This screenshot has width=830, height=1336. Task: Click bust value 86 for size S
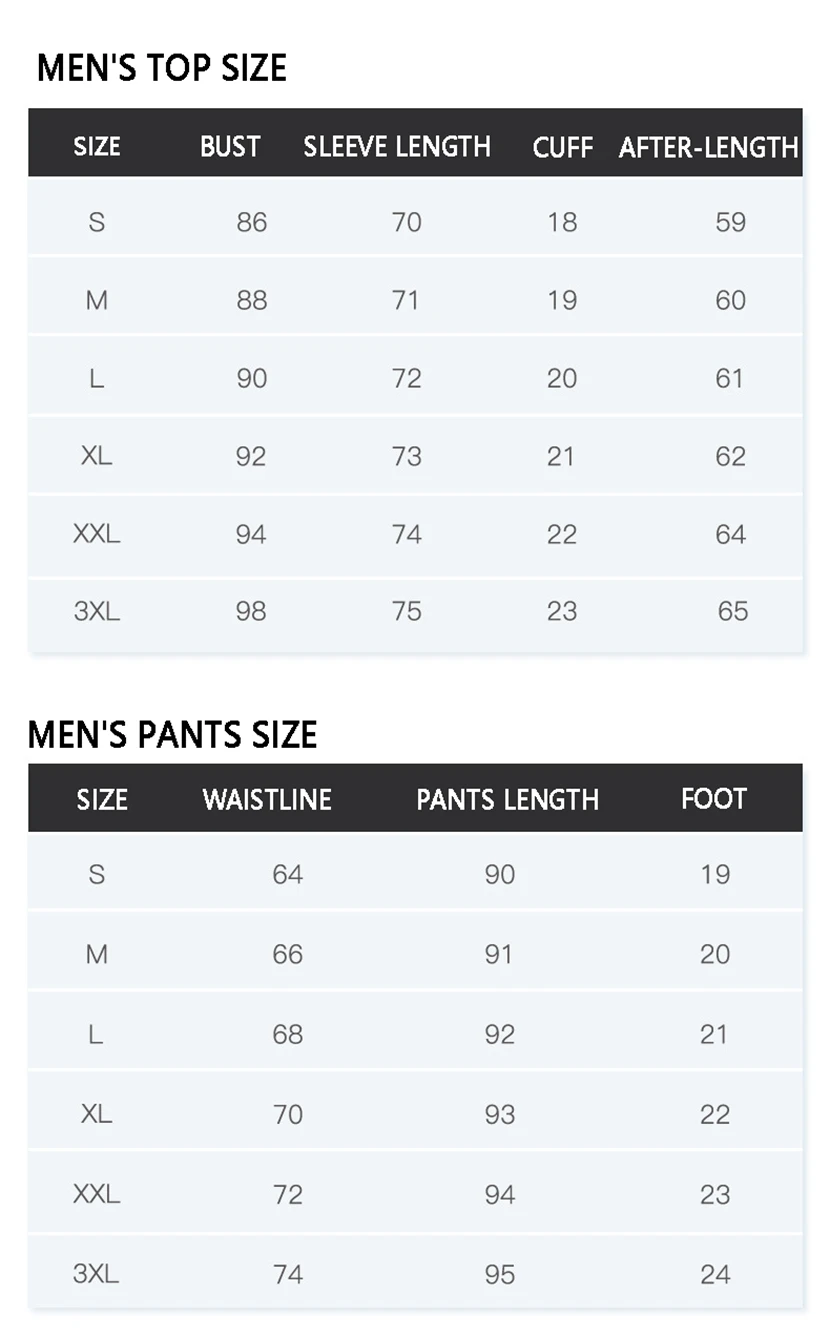click(252, 222)
